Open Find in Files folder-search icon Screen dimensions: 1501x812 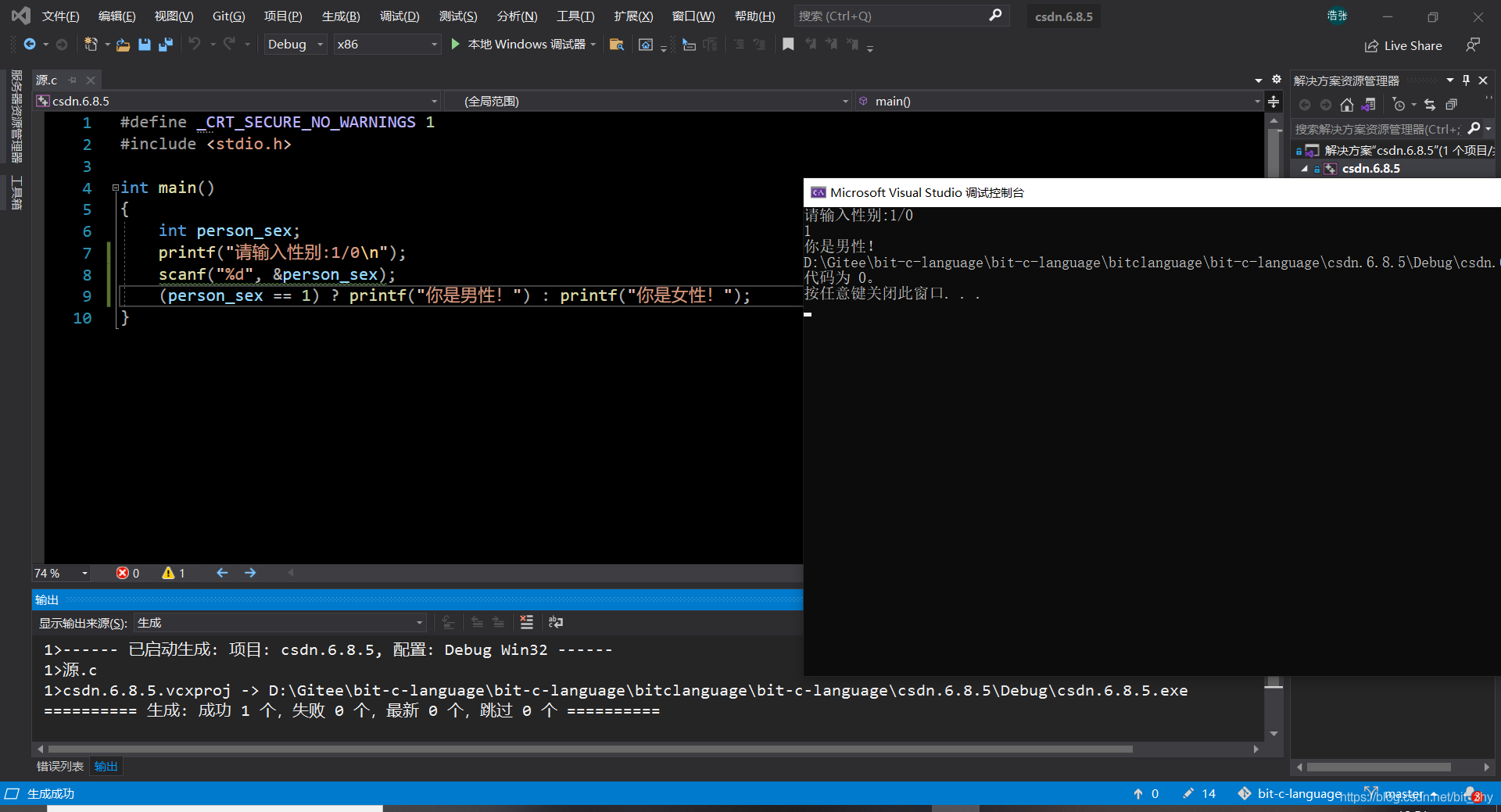617,45
